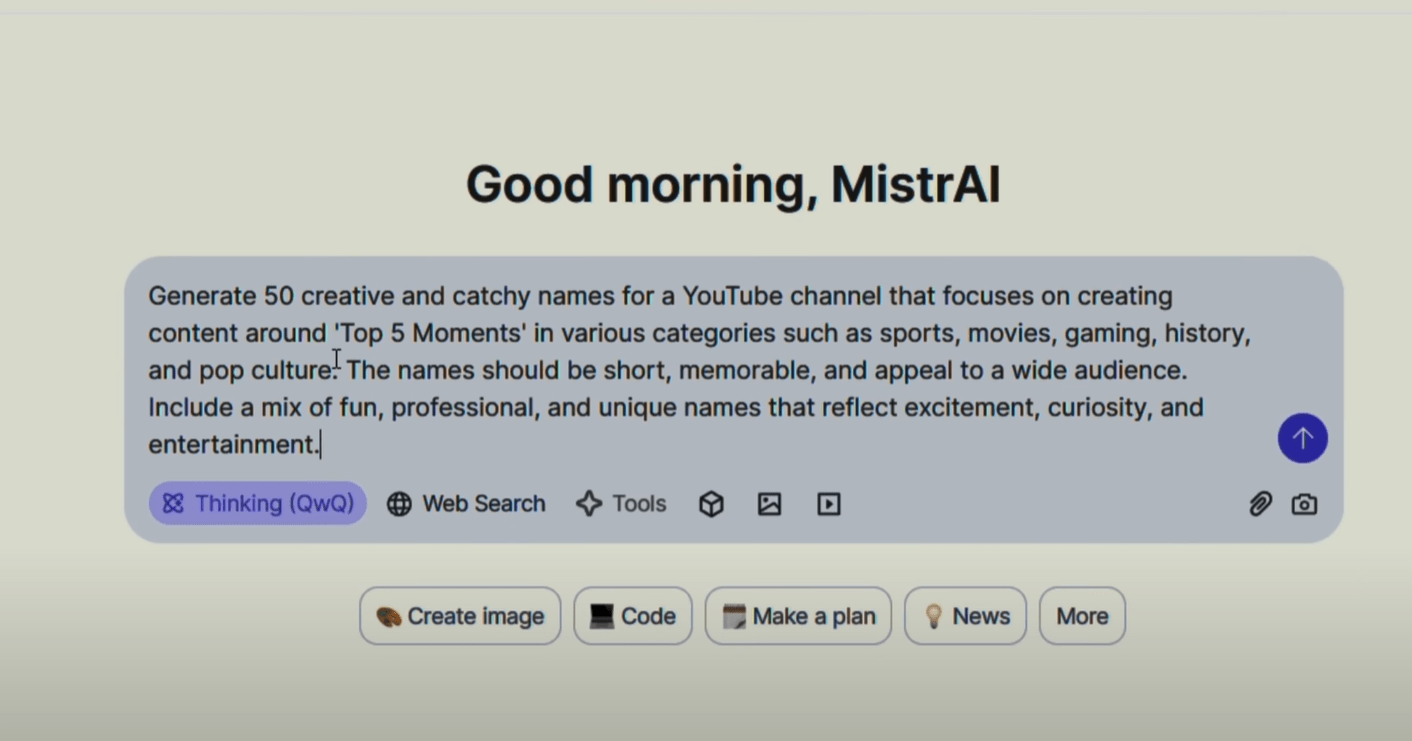Screen dimensions: 1412x741
Task: Attach a file using the paperclip
Action: pyautogui.click(x=1260, y=504)
